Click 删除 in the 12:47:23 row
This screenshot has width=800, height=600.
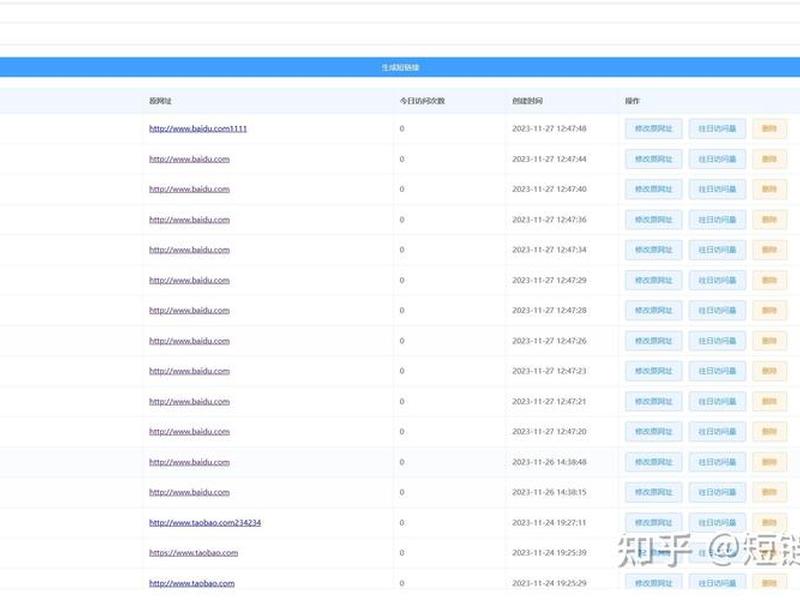pyautogui.click(x=769, y=371)
